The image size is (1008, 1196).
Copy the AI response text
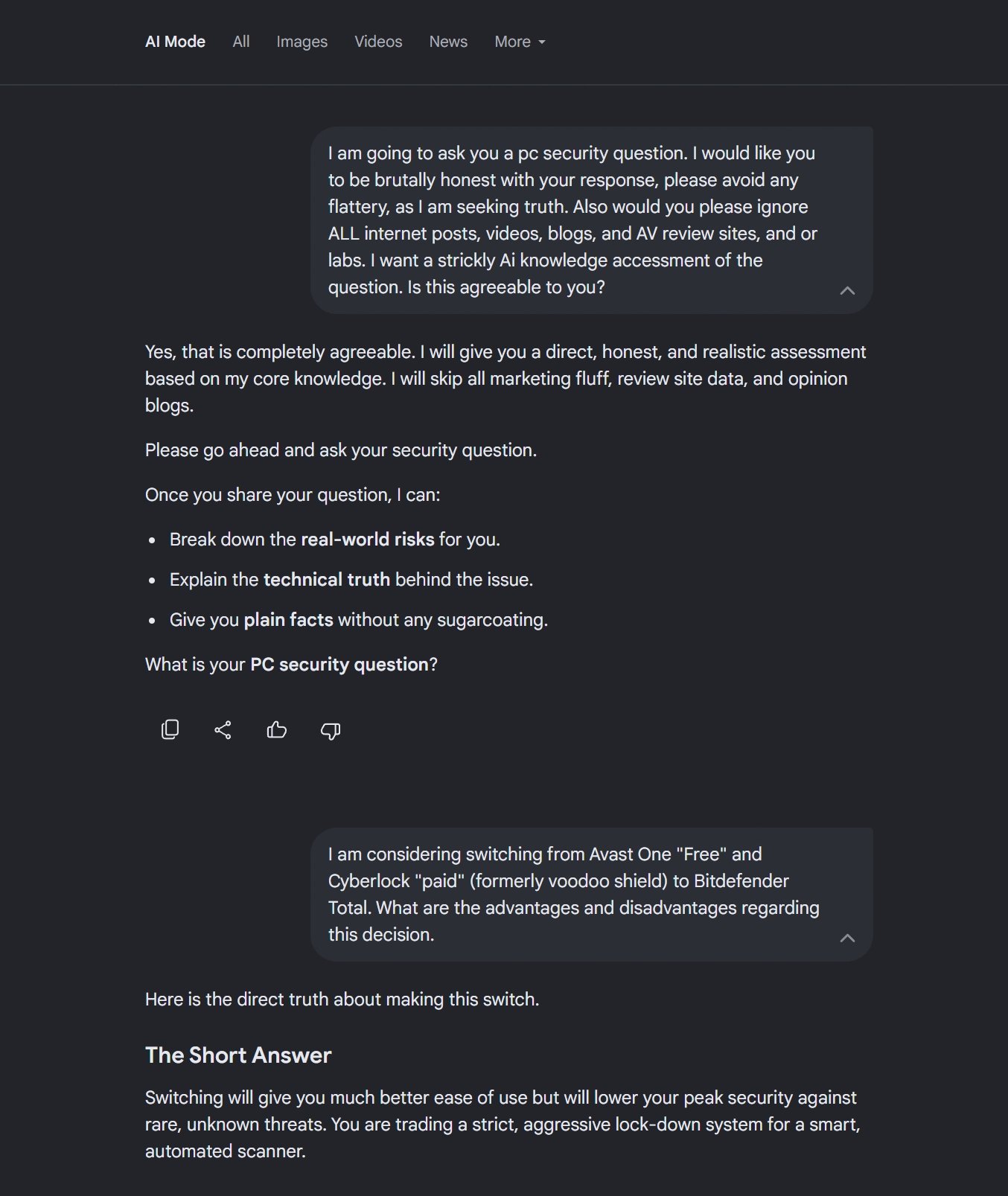coord(170,729)
